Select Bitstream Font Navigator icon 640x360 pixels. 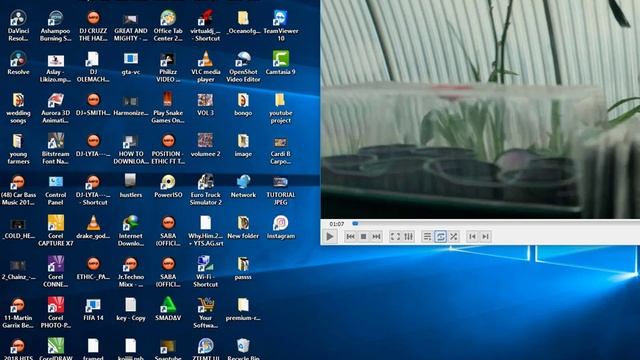(56, 149)
